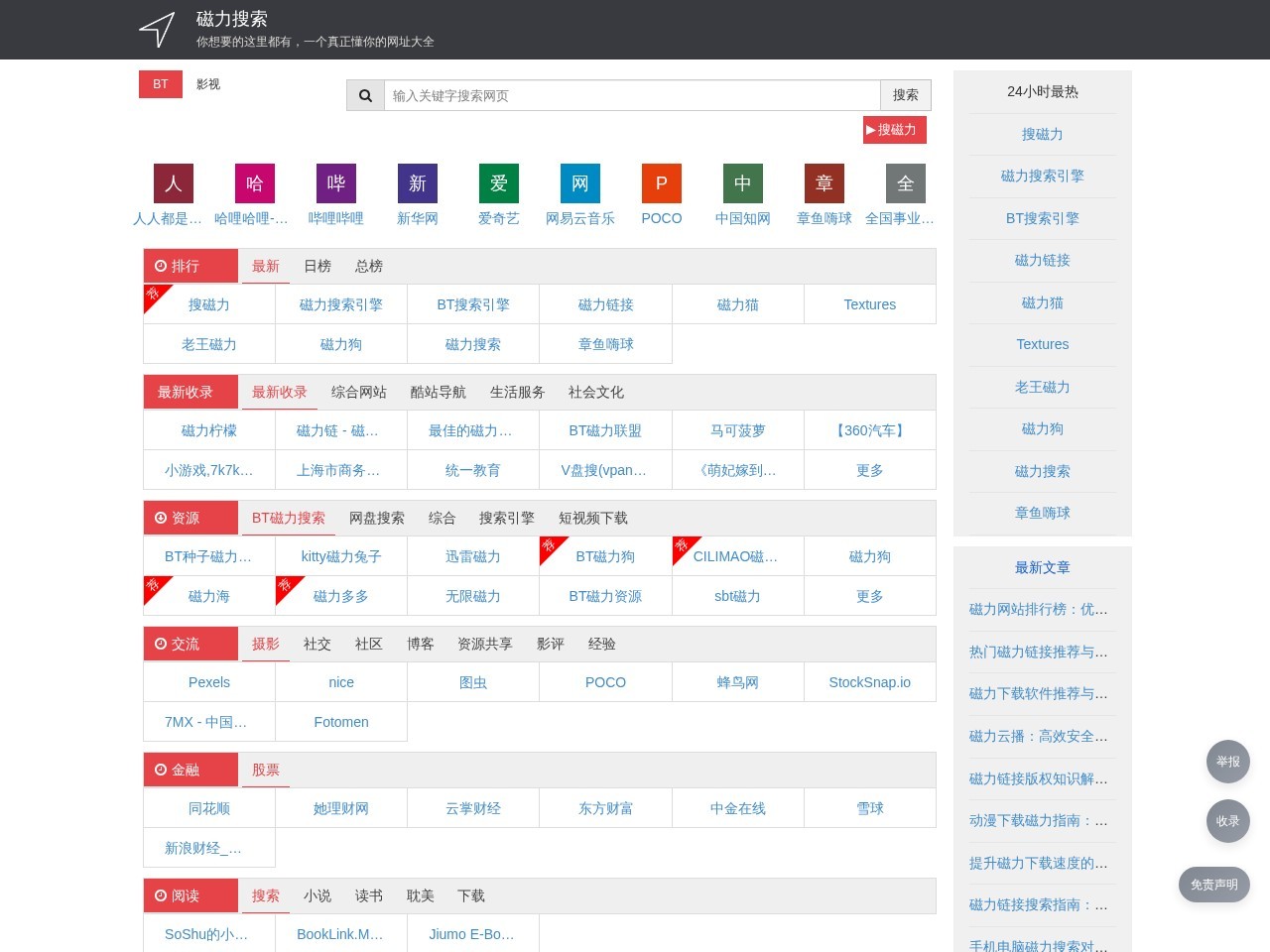The image size is (1270, 952).
Task: Open the 博客 tab in 交流
Action: coord(421,644)
